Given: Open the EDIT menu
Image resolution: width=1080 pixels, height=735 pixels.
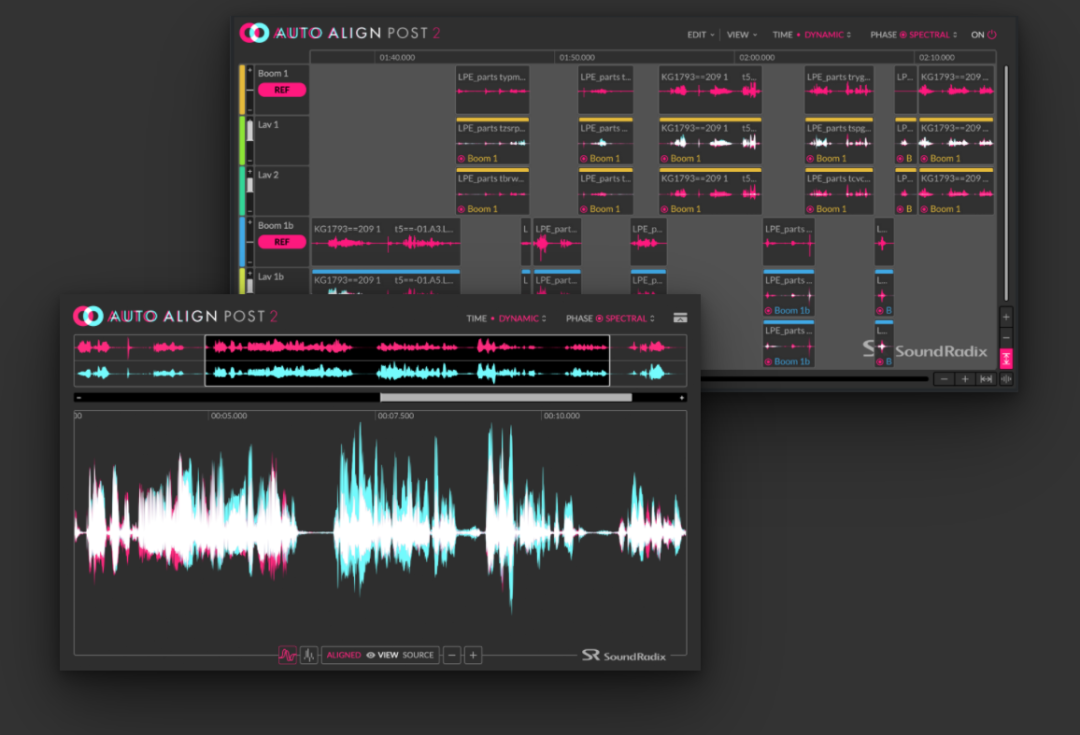Looking at the screenshot, I should [700, 35].
